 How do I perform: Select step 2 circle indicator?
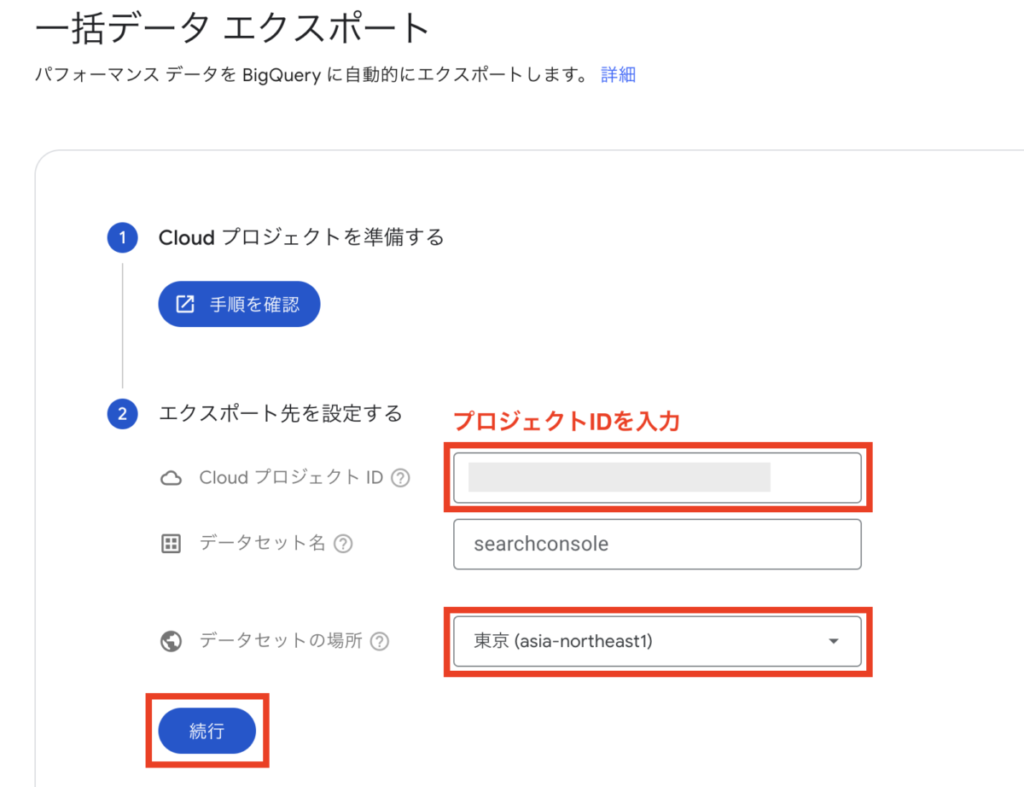[x=122, y=414]
